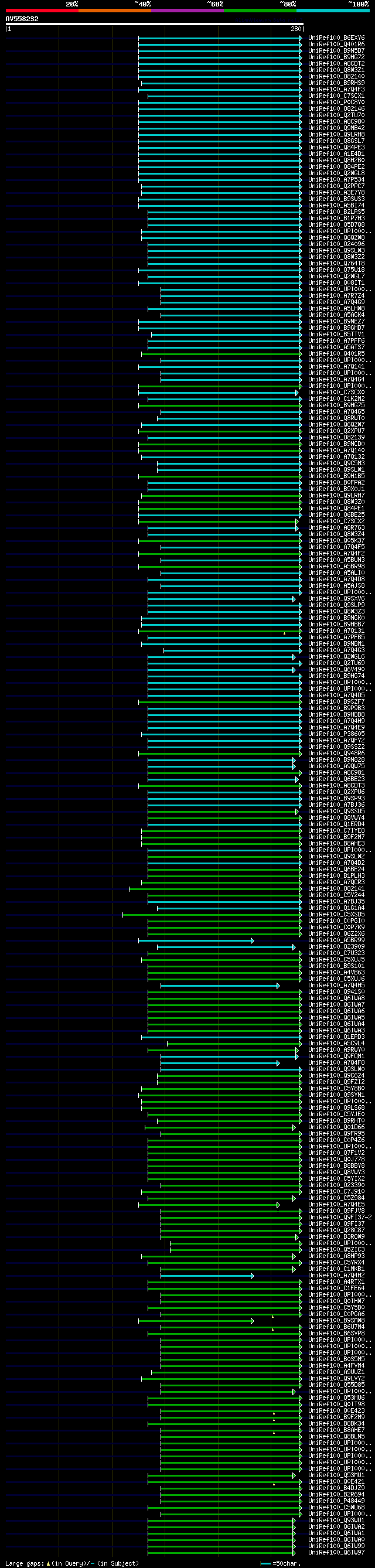Open hit UniRef100_Q401R6
The image size is (375, 1568).
(x=337, y=45)
